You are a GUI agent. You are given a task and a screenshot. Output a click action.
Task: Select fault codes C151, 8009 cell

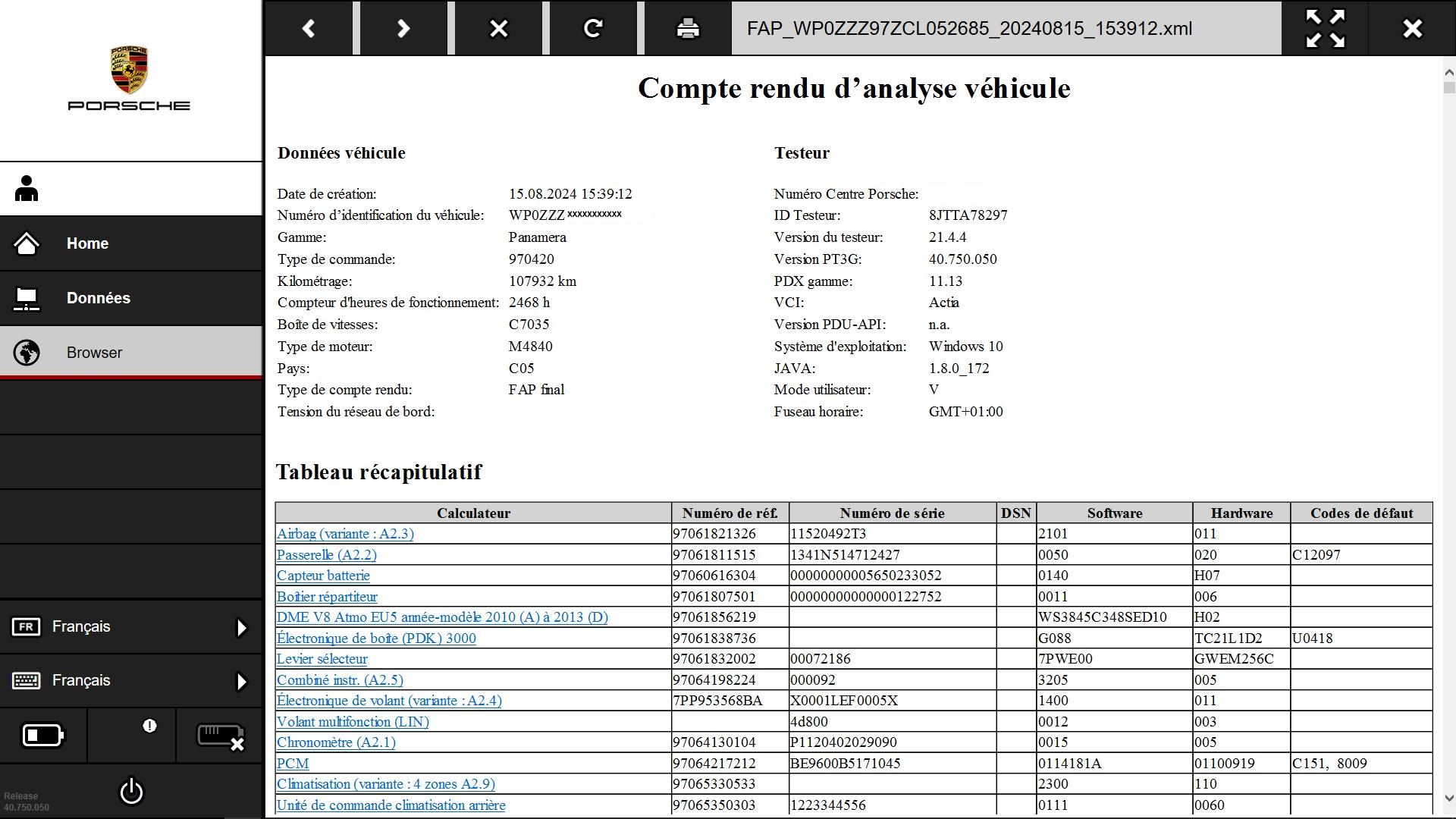point(1361,764)
